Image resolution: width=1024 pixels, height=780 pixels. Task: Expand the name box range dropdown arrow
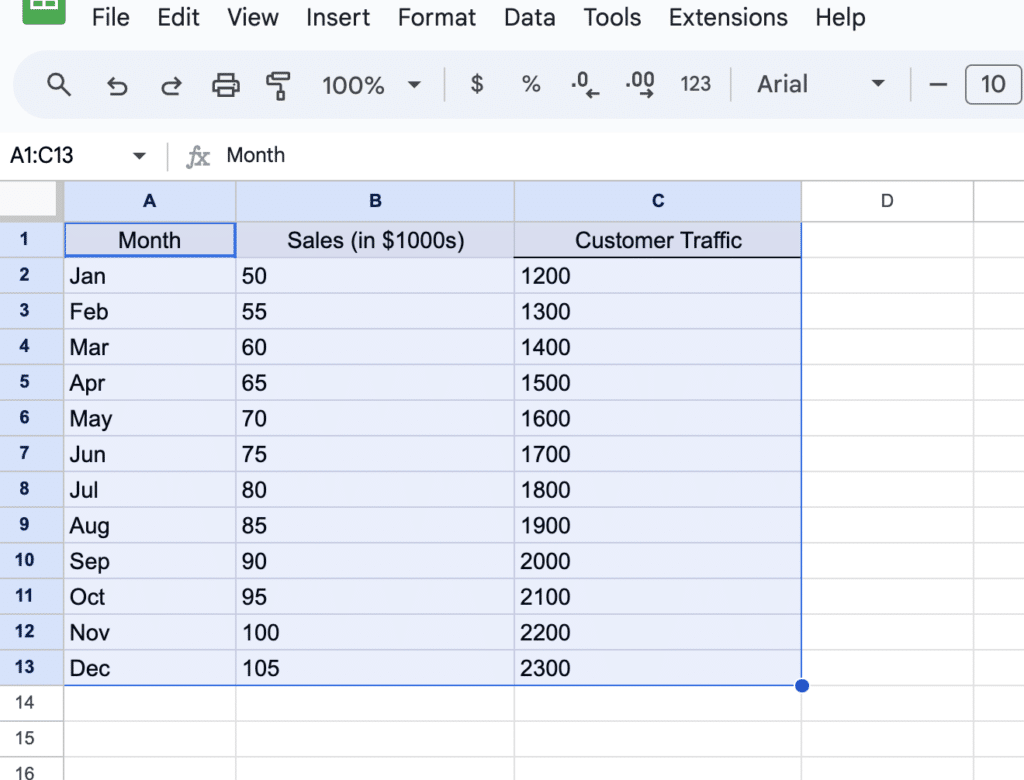[x=138, y=155]
